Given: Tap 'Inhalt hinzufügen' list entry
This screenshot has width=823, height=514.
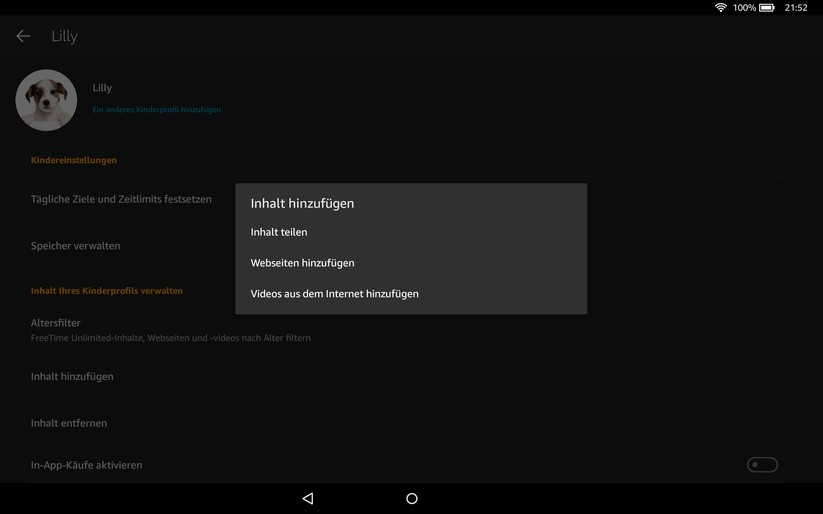Looking at the screenshot, I should [72, 377].
